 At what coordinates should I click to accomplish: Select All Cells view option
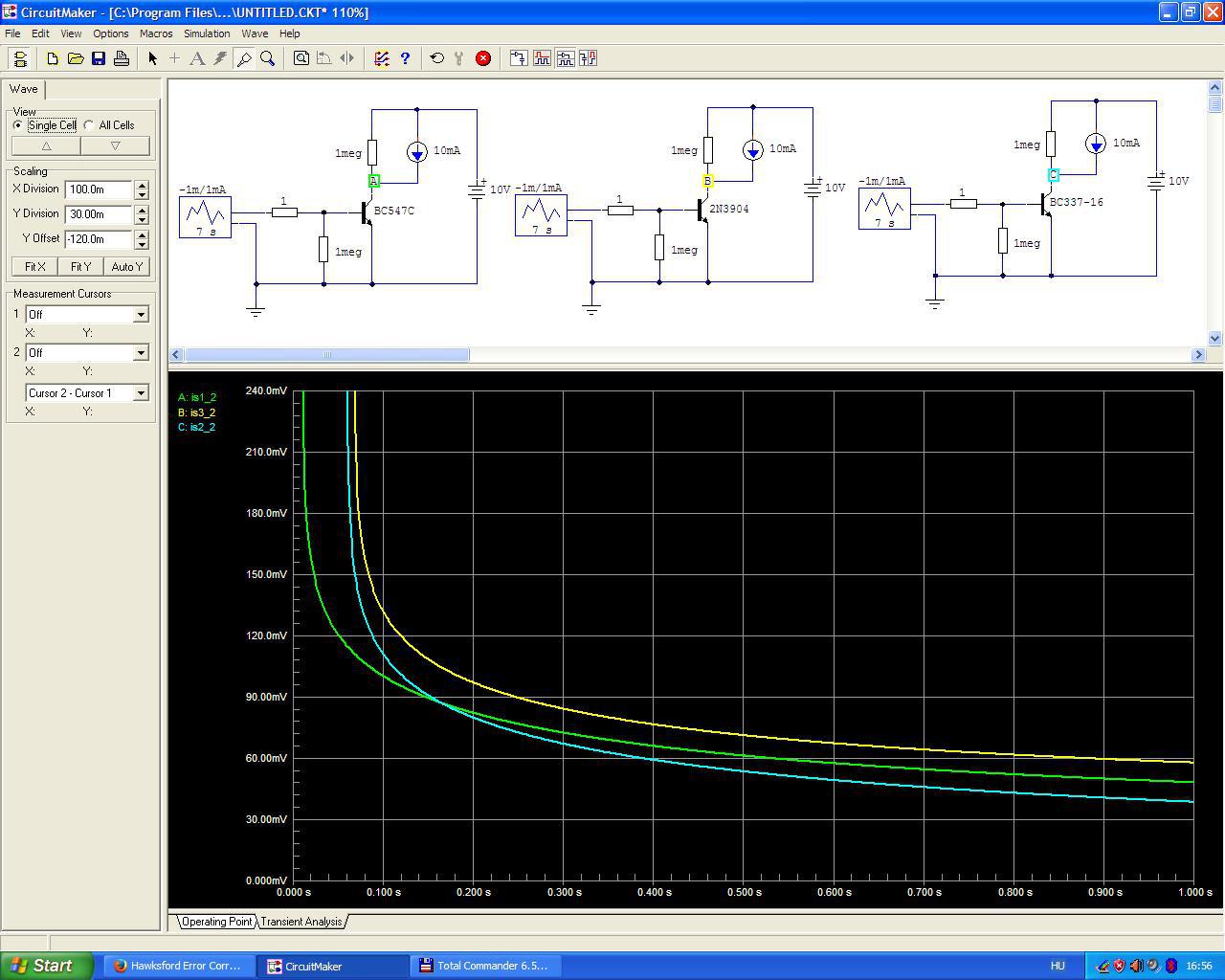click(89, 125)
